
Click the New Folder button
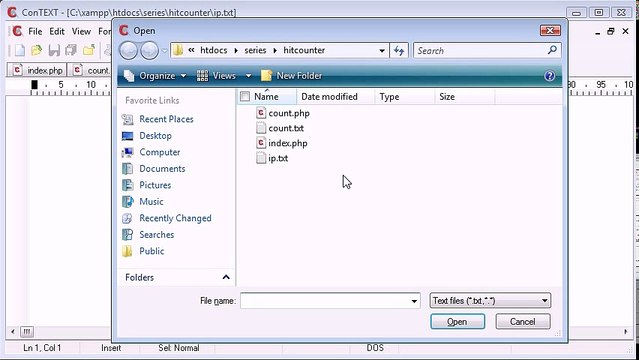(x=291, y=76)
